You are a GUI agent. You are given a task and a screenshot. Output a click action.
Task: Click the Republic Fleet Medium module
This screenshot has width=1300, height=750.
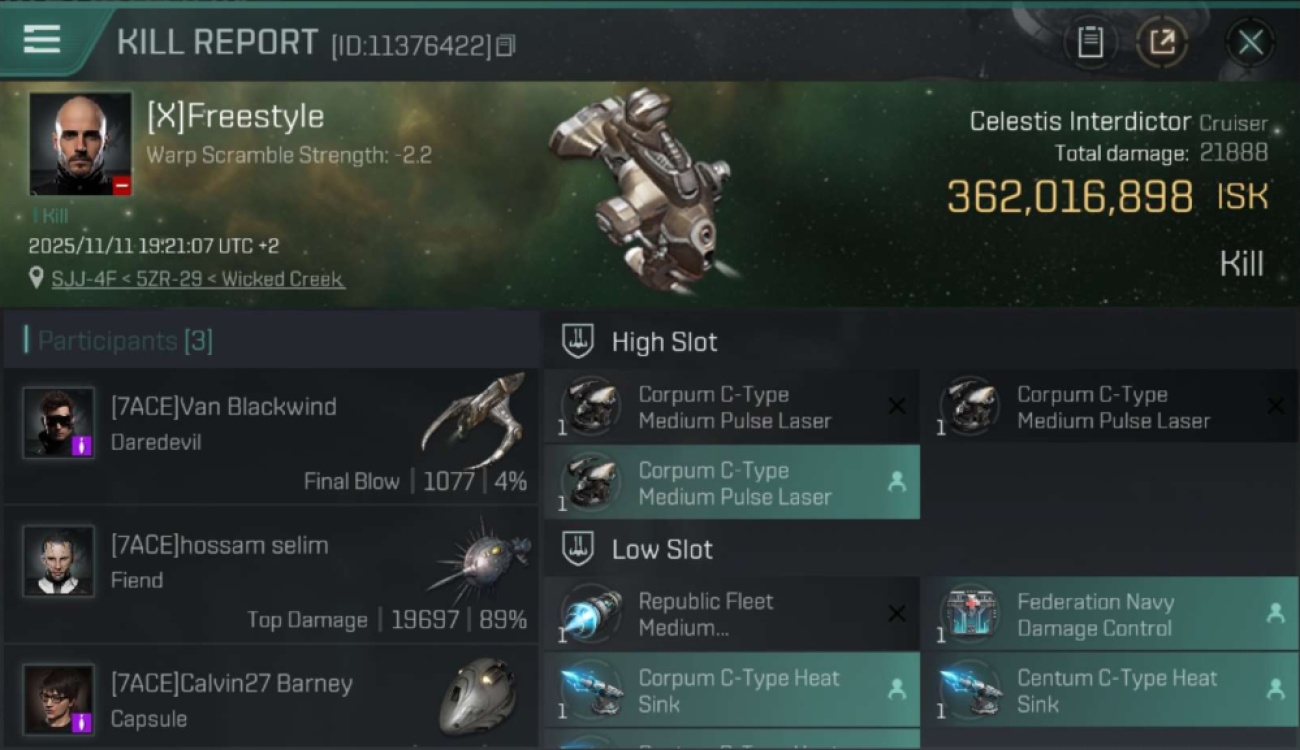(732, 614)
